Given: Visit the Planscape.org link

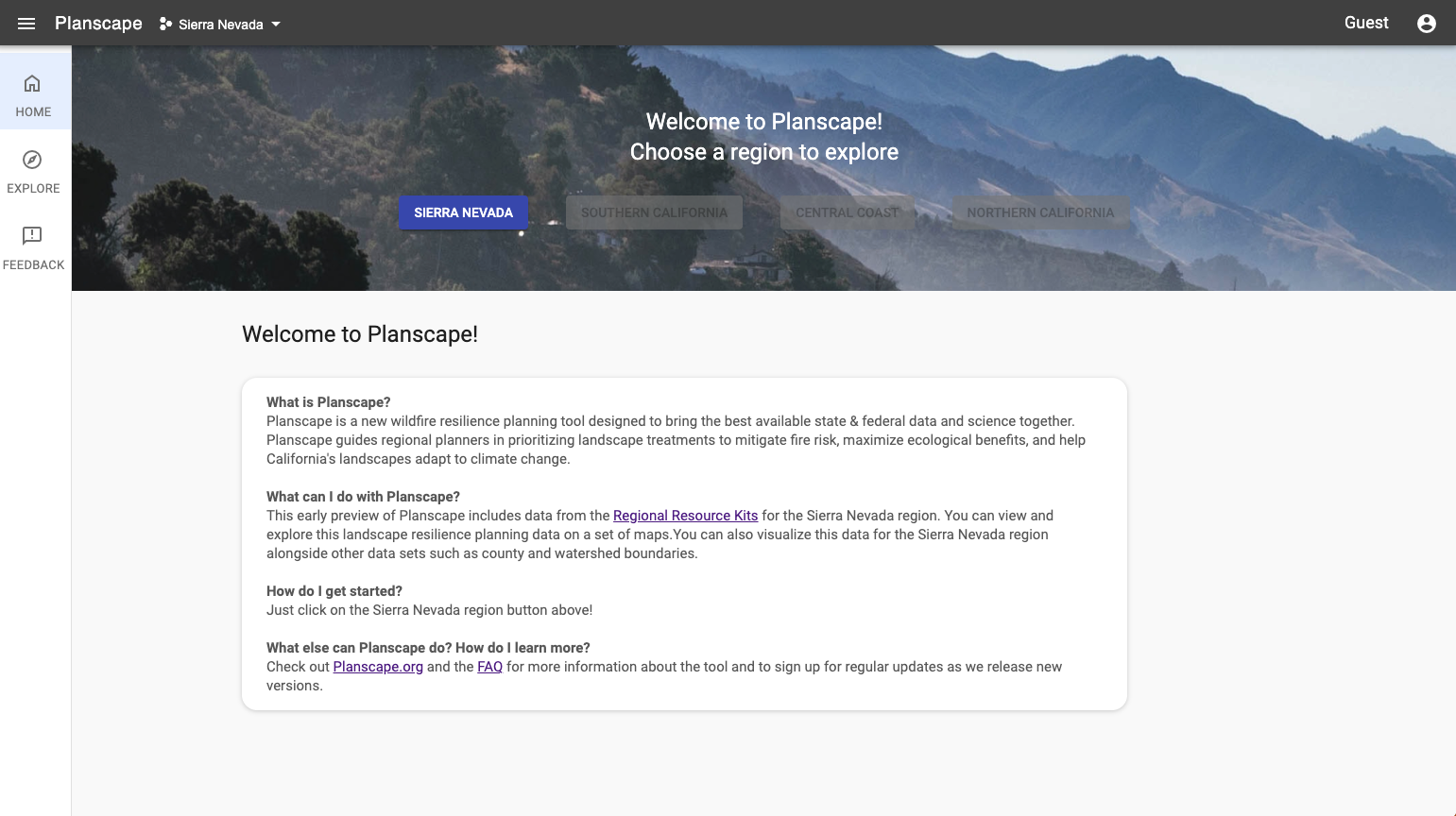Looking at the screenshot, I should coord(378,667).
